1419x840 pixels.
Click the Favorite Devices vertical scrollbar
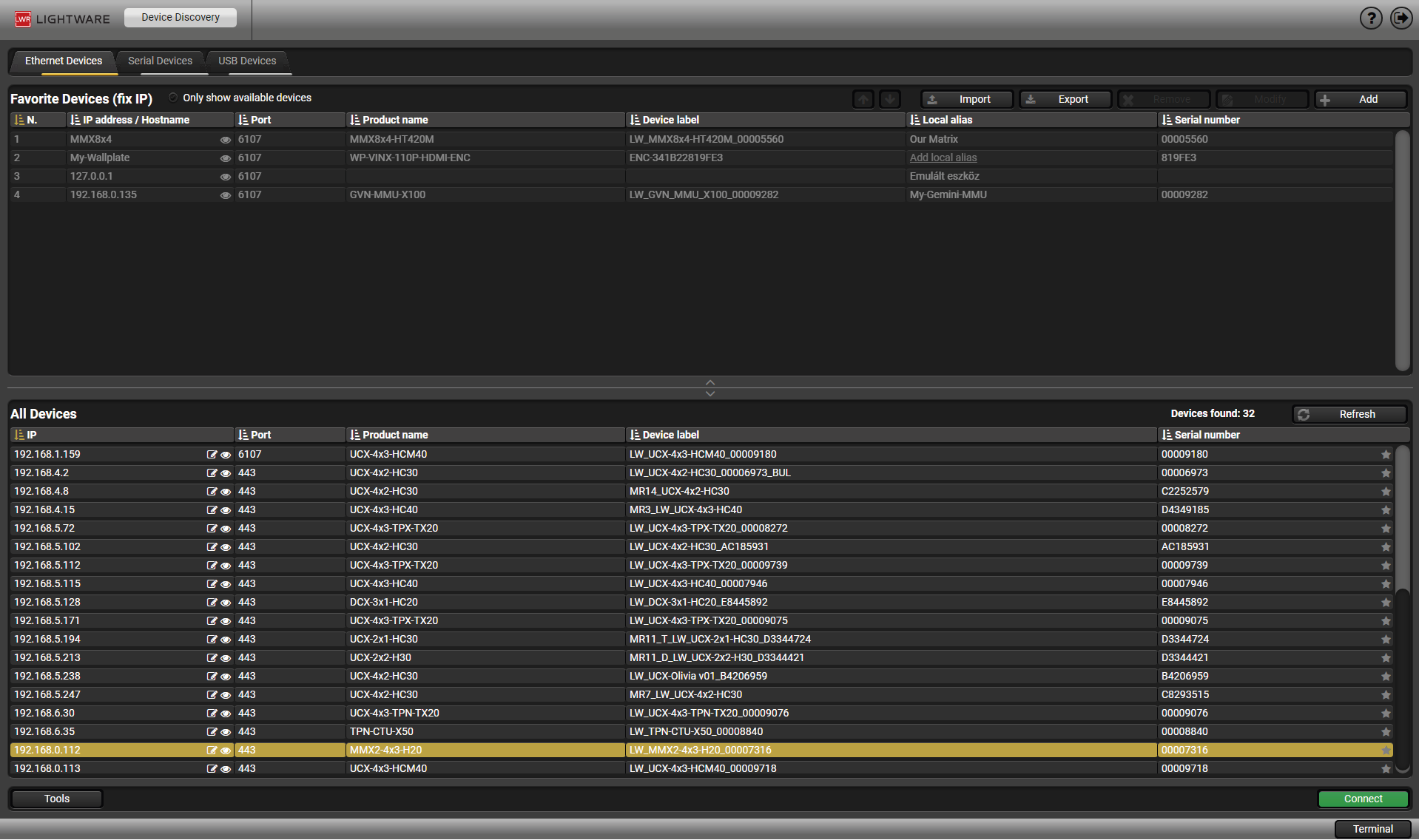click(x=1402, y=250)
